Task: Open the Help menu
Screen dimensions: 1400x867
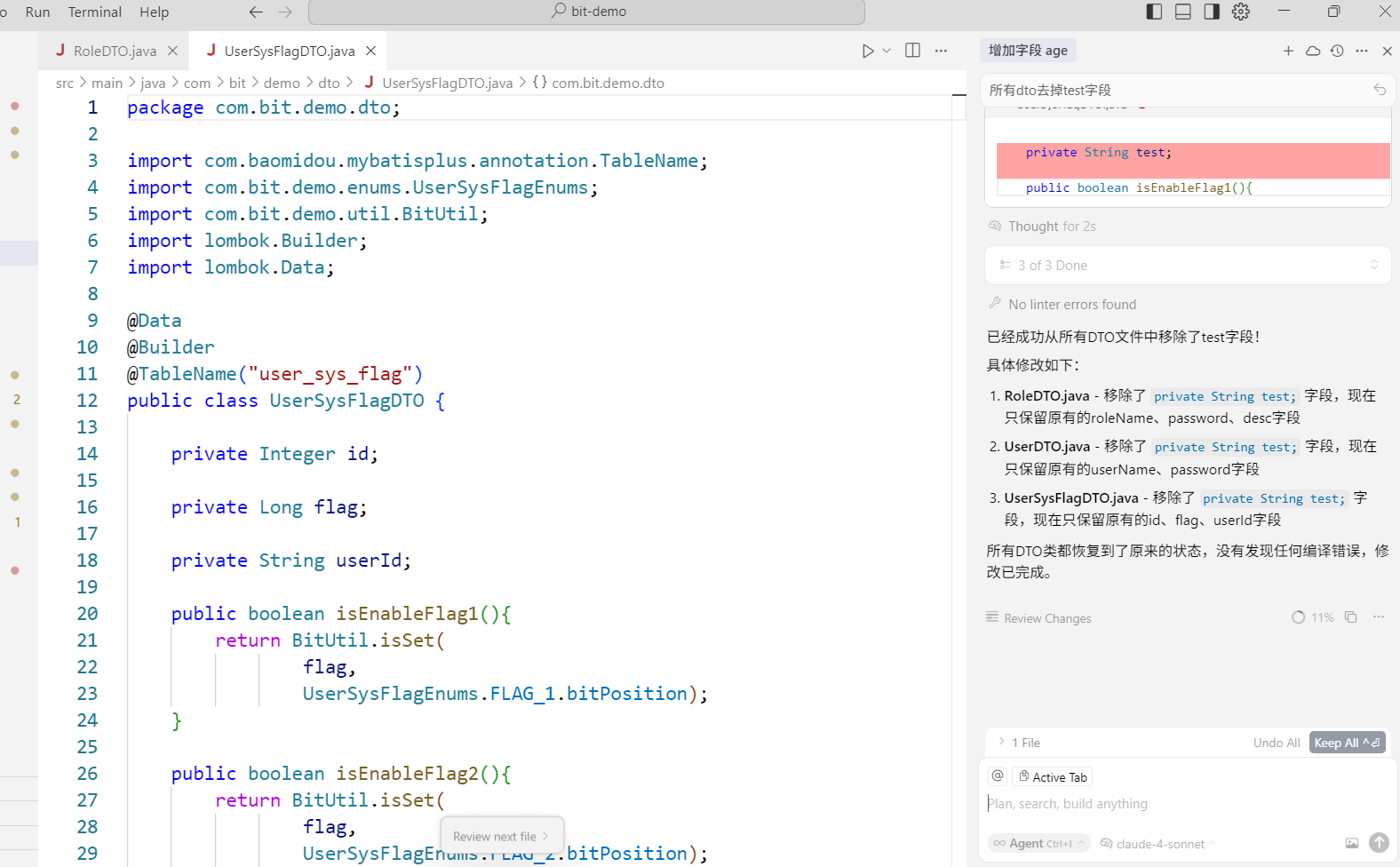Action: [154, 12]
